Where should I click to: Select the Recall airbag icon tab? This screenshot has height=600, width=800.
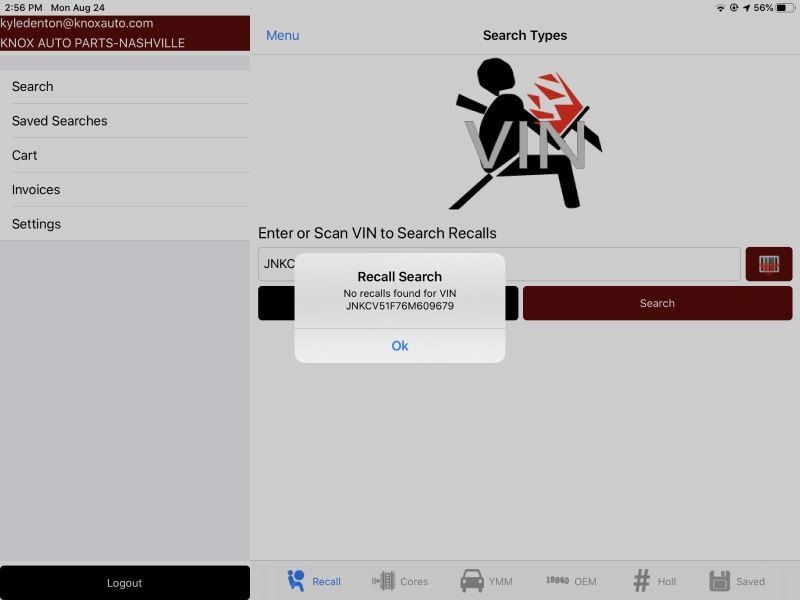[295, 581]
